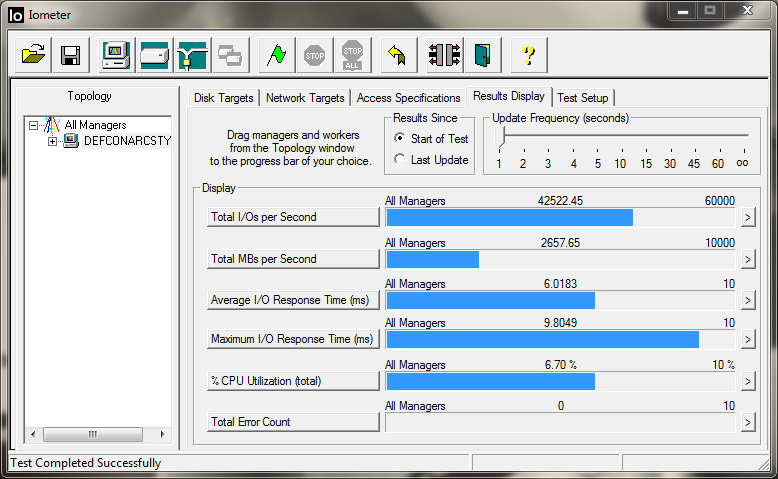Expand the DEFCONARCSTY manager tree node
Viewport: 778px width, 479px height.
(52, 141)
